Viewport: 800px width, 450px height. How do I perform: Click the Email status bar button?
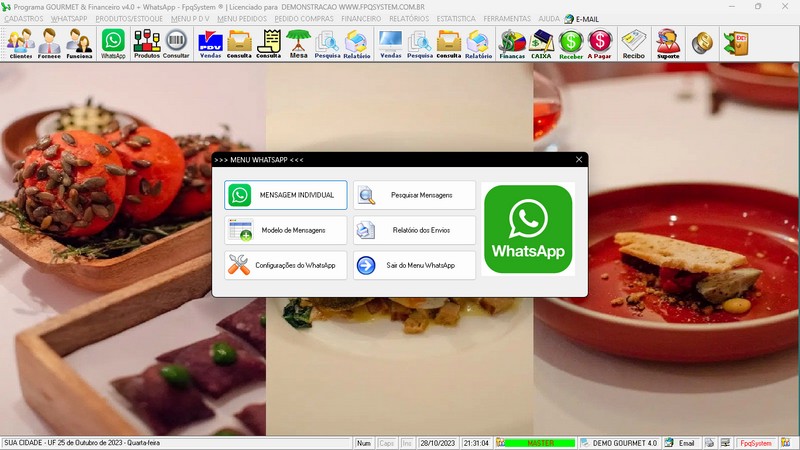pyautogui.click(x=680, y=443)
